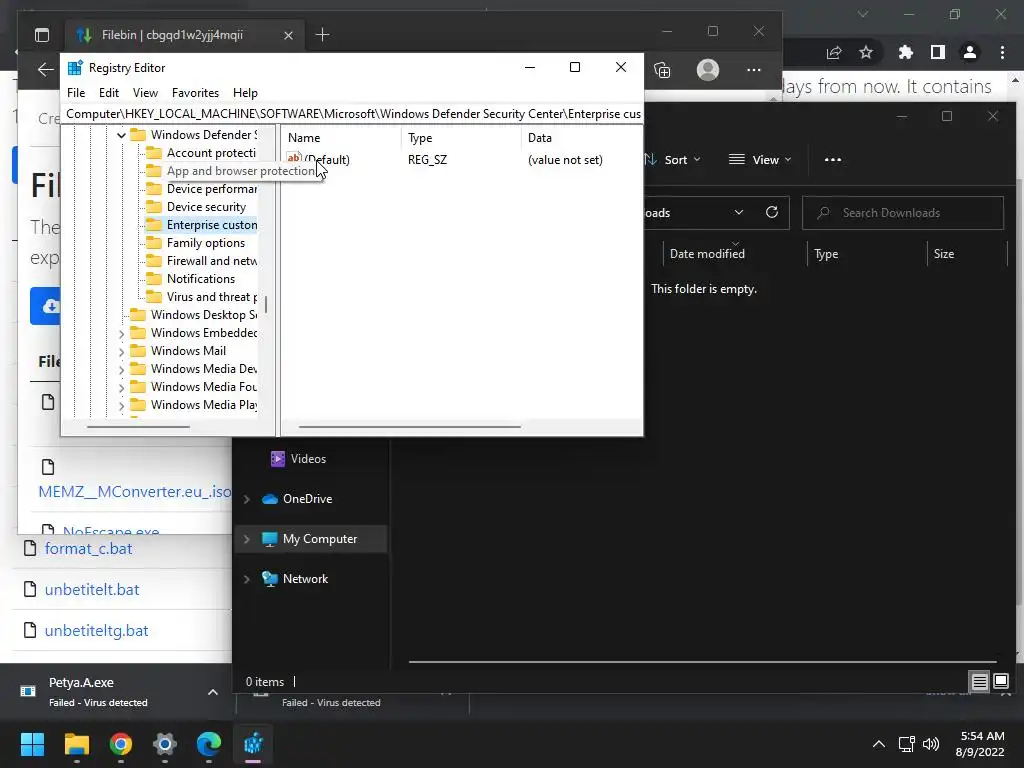Open the See more ellipsis in File Explorer

pyautogui.click(x=833, y=160)
